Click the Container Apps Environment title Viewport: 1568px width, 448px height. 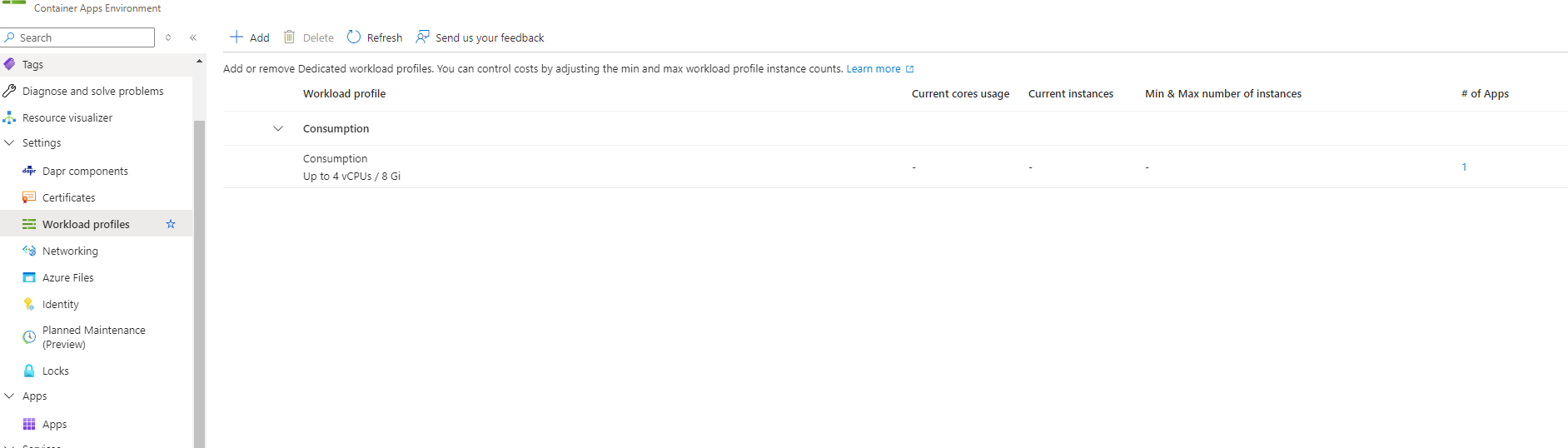(x=97, y=8)
